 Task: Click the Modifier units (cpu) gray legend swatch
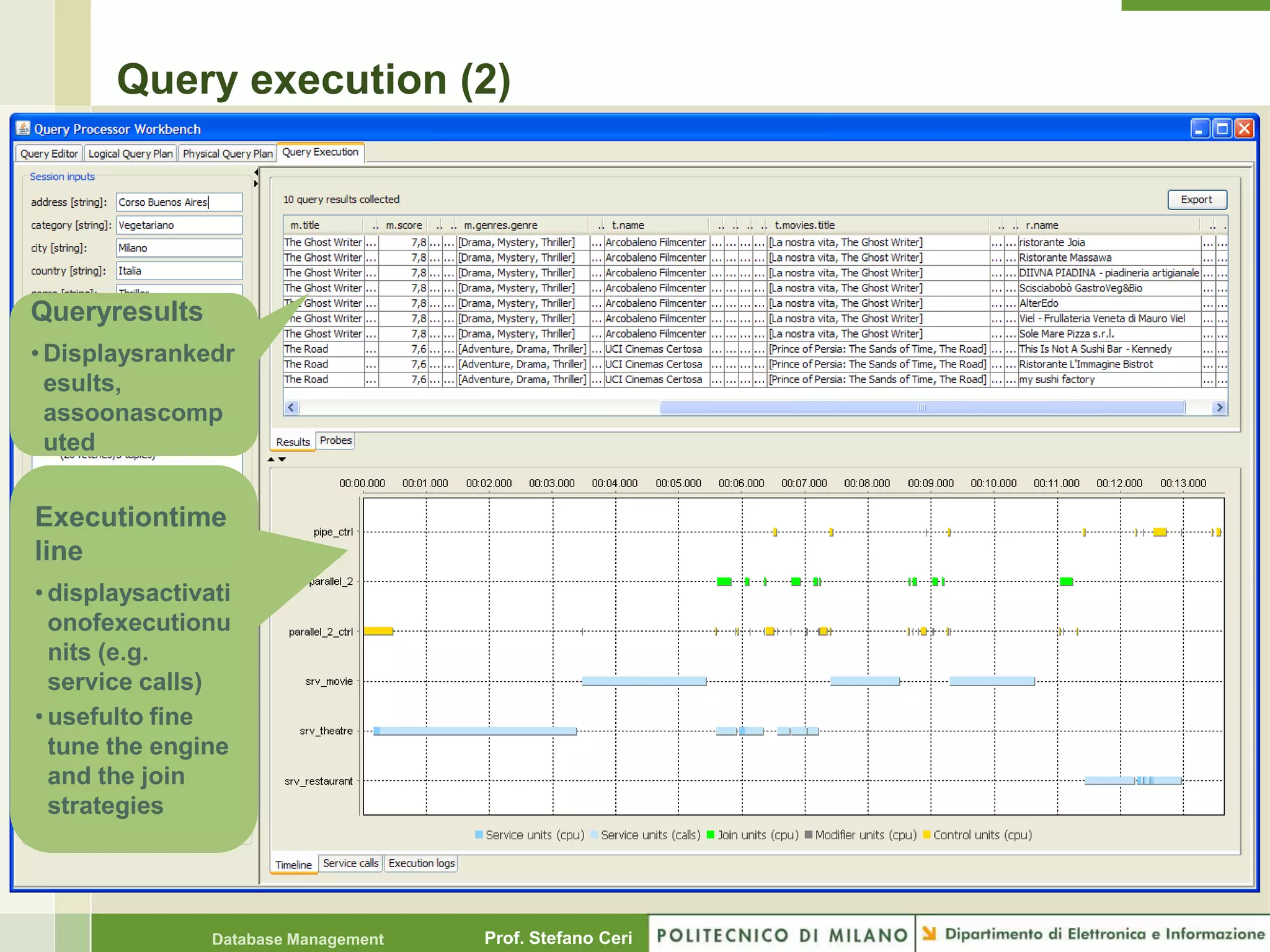[x=809, y=835]
